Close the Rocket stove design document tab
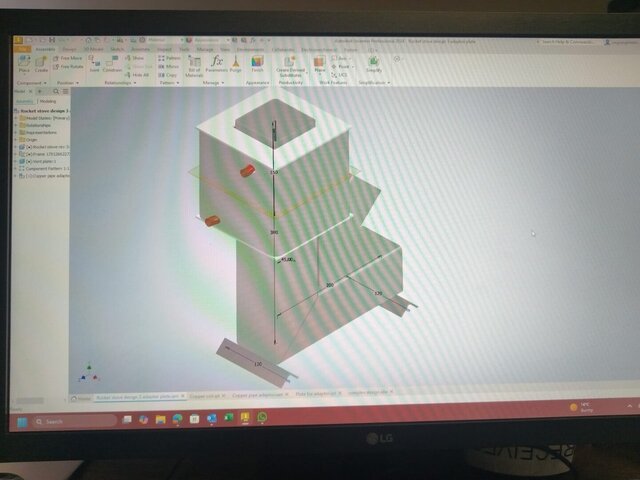Screen dimensions: 640x480 182,396
